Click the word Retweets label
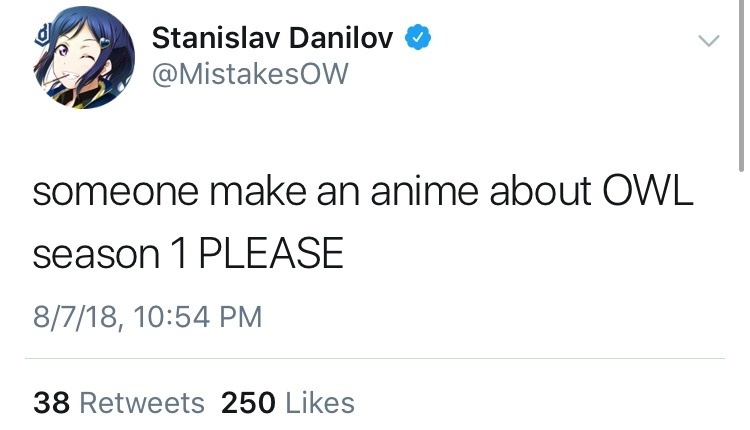 (141, 402)
